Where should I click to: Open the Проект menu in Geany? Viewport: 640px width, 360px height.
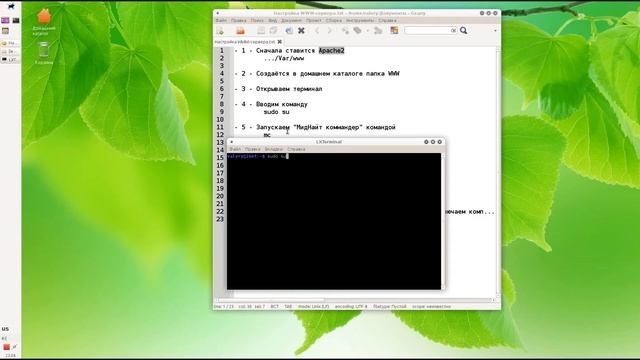313,20
